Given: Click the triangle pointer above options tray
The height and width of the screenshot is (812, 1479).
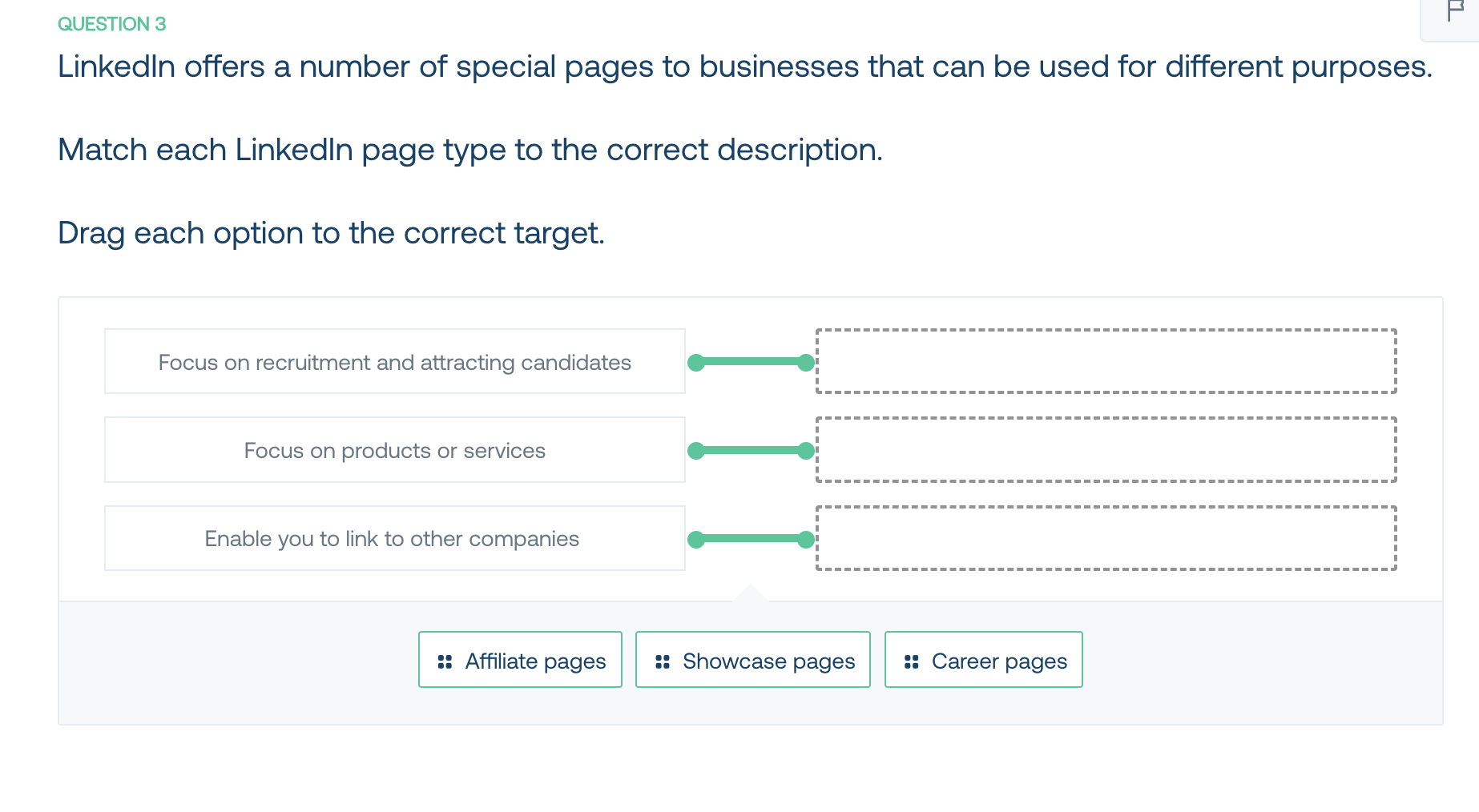Looking at the screenshot, I should point(751,593).
